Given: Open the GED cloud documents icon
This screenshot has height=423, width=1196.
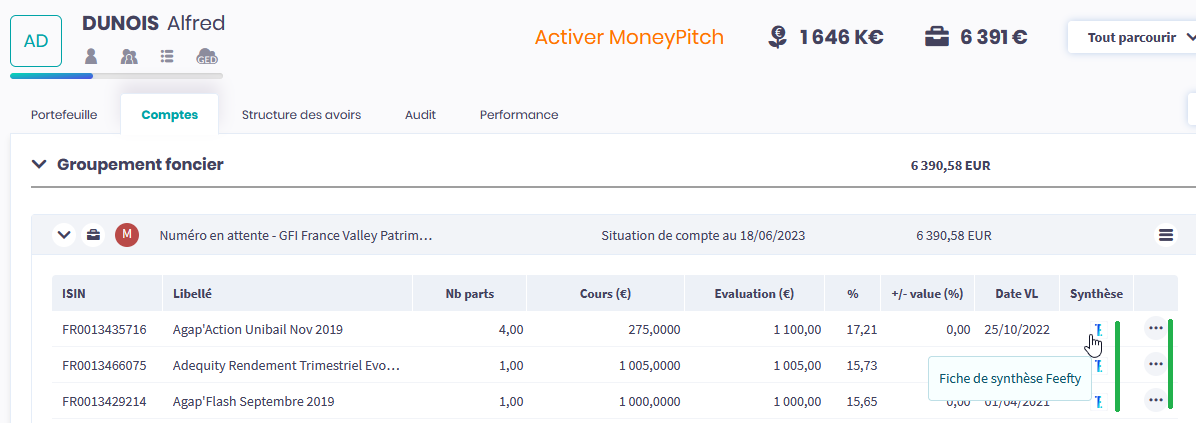Looking at the screenshot, I should (207, 56).
